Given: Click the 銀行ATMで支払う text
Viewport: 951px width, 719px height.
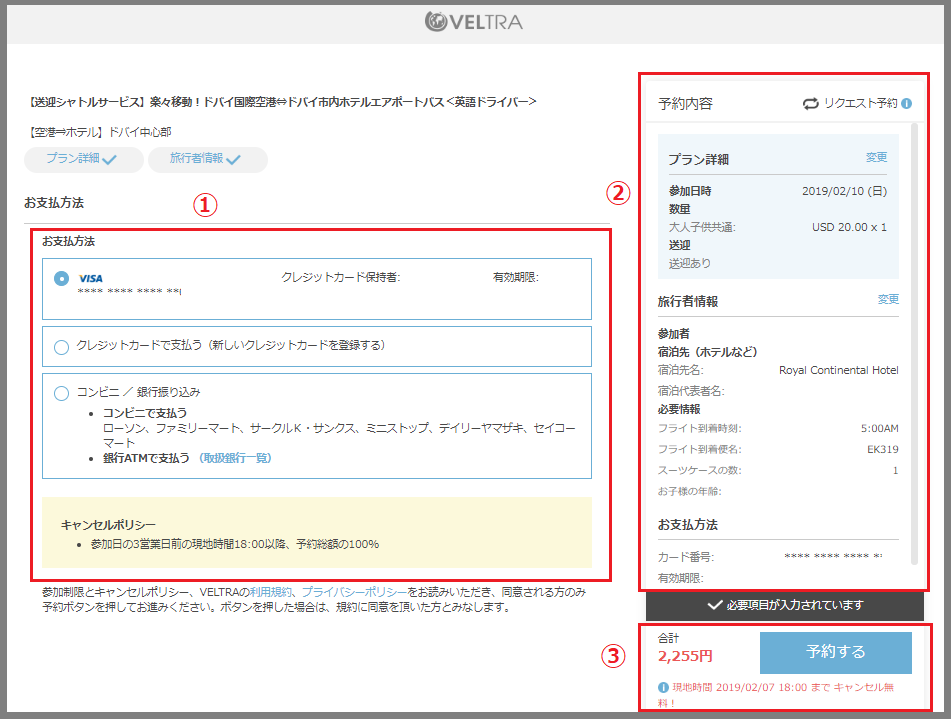Looking at the screenshot, I should (146, 458).
